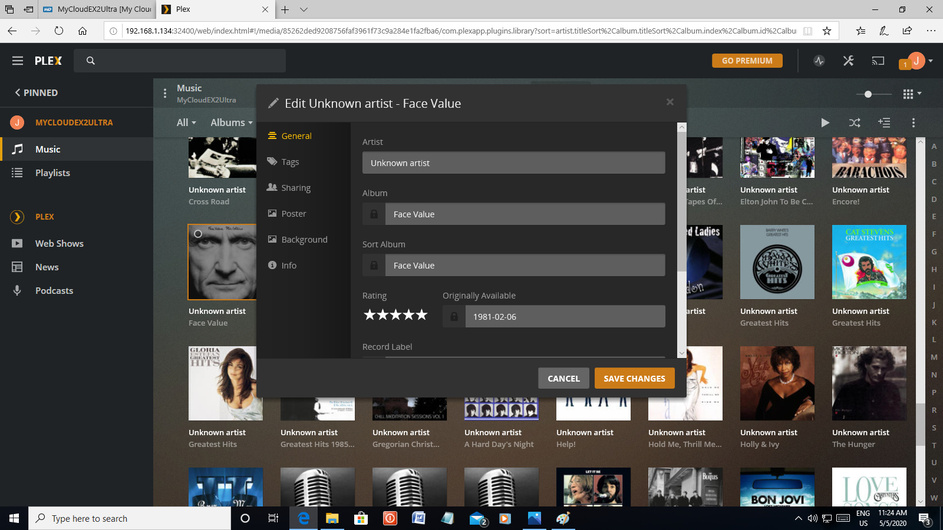Refresh the browser page
Screen dimensions: 943x530
point(58,31)
